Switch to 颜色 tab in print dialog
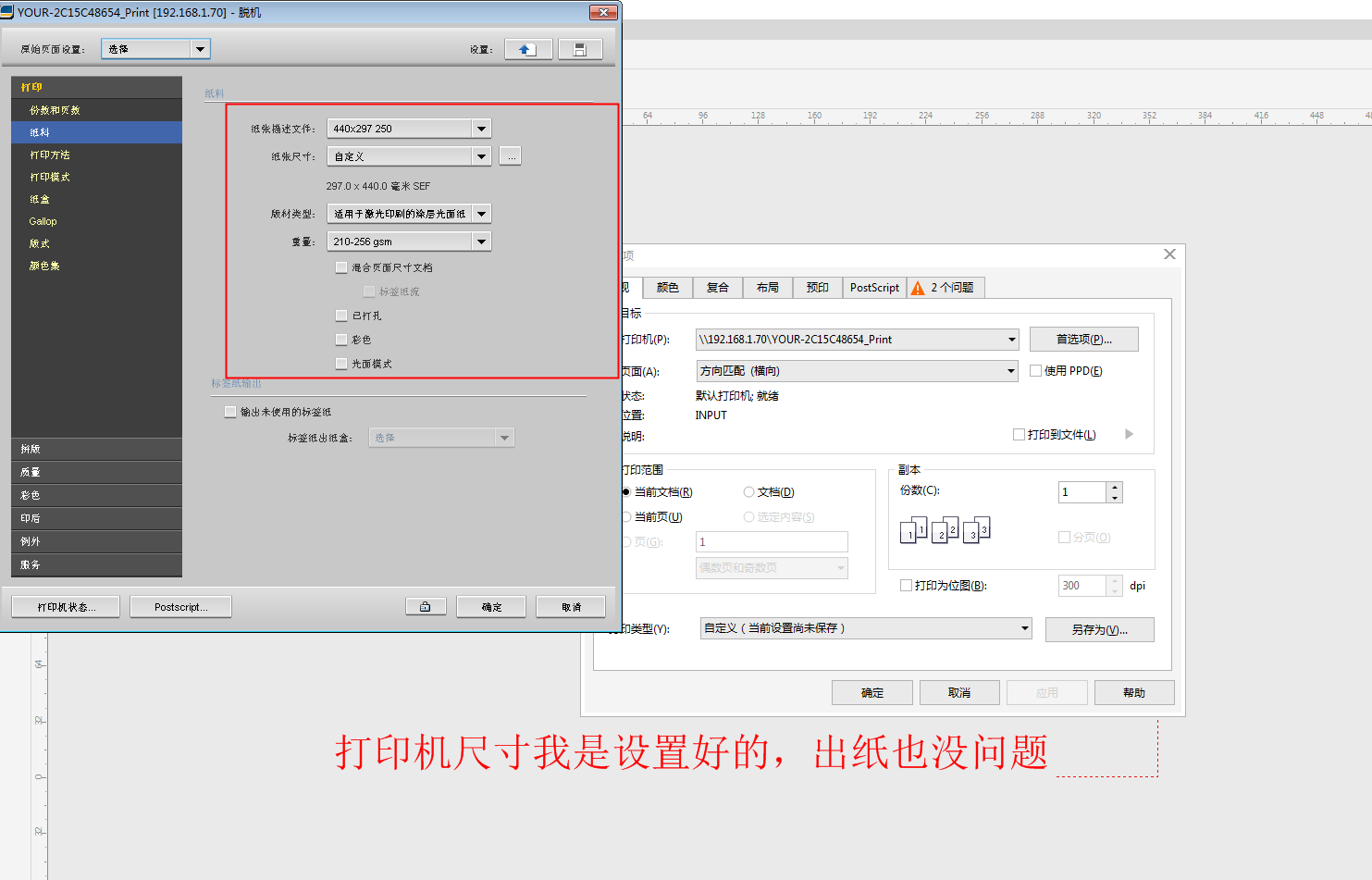 coord(668,288)
